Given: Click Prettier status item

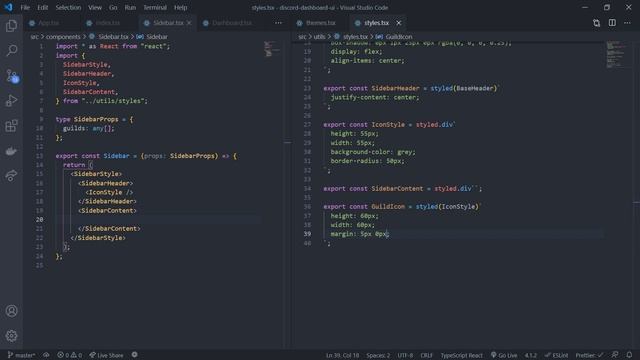Looking at the screenshot, I should [589, 355].
